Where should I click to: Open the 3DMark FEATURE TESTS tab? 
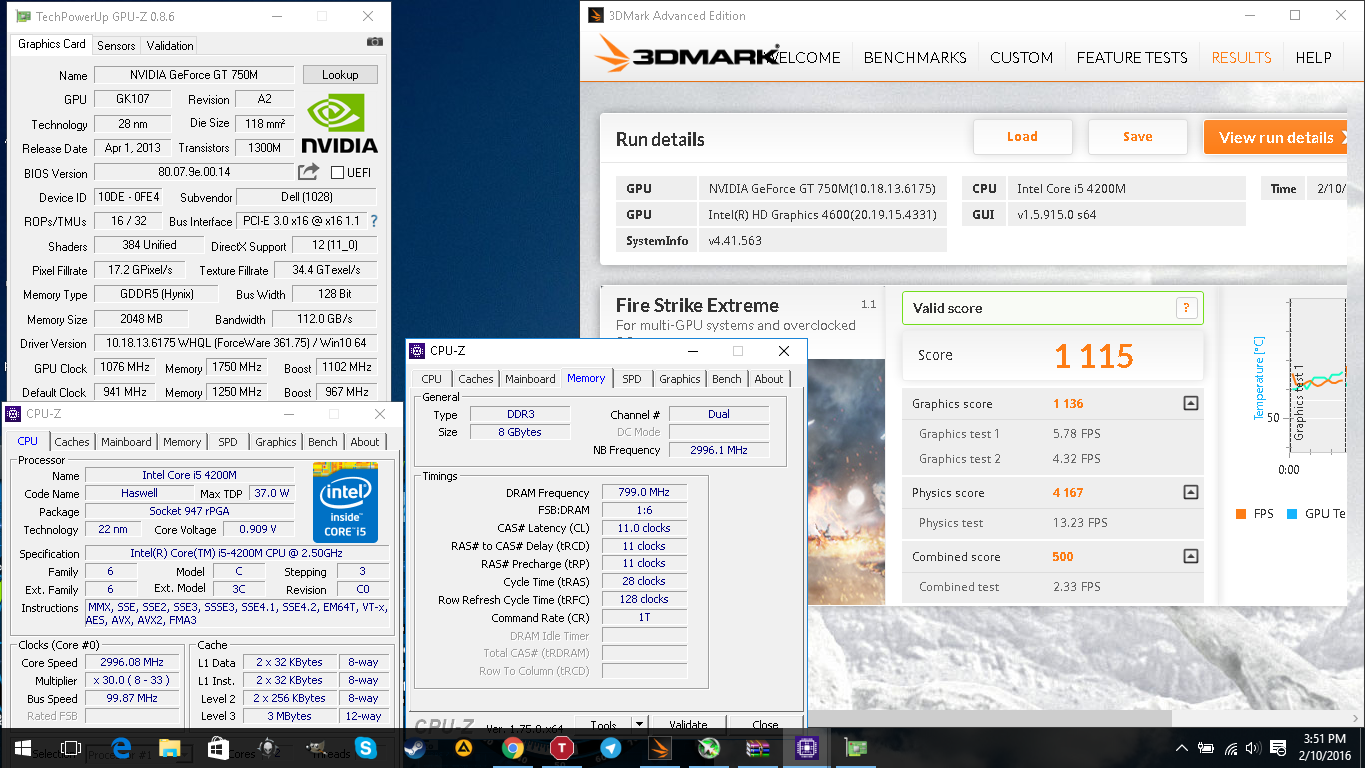tap(1132, 57)
